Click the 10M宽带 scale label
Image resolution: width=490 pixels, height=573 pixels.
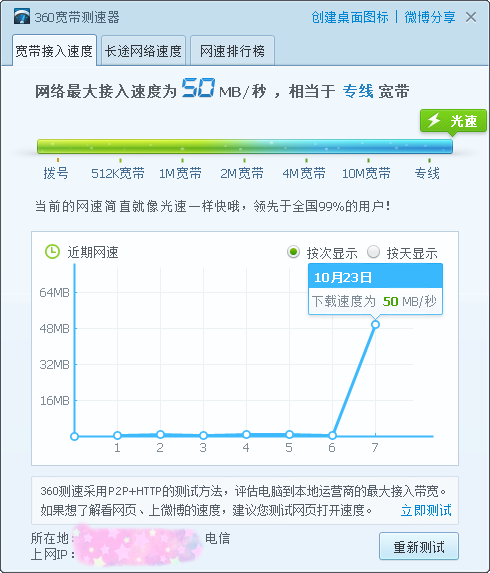pos(366,173)
